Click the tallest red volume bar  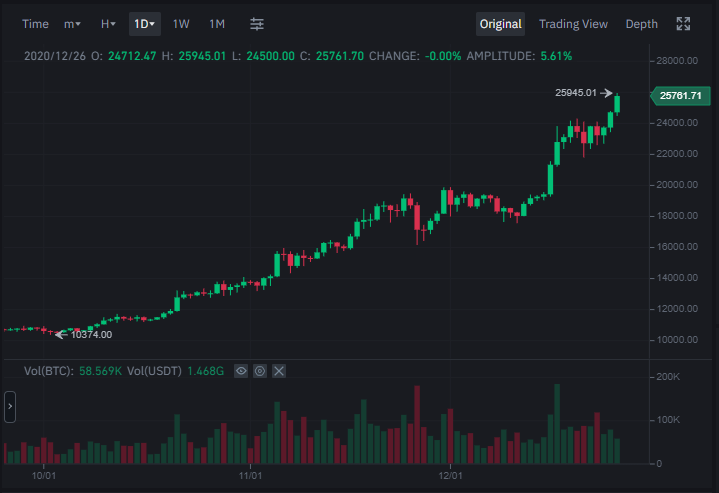coord(417,425)
